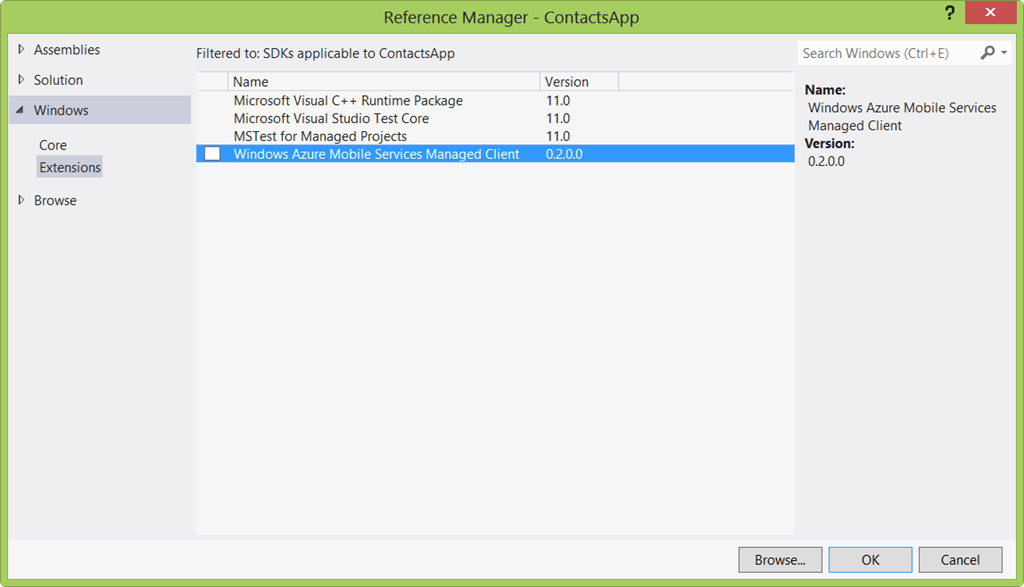This screenshot has width=1024, height=587.
Task: Select the Browse category
Action: 55,200
